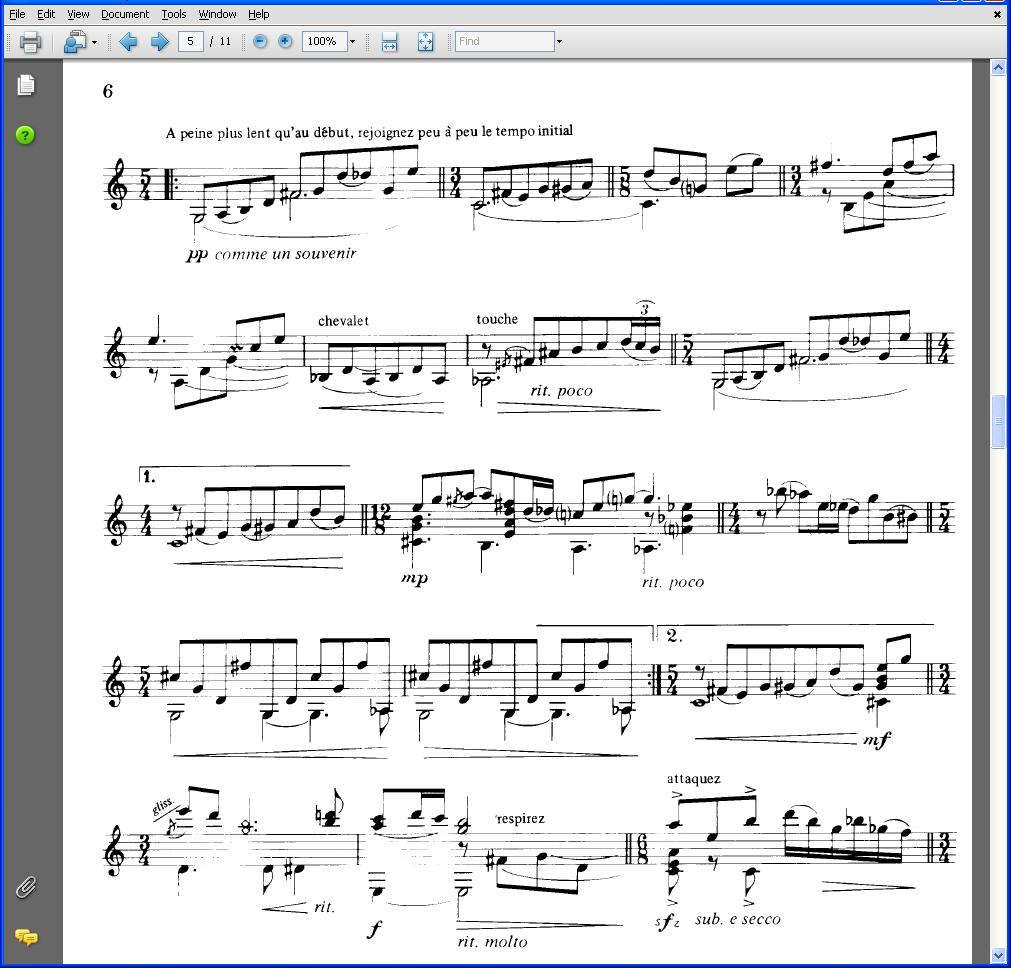The image size is (1011, 968).
Task: Click the 'comme un souvenir' marking
Action: 285,253
